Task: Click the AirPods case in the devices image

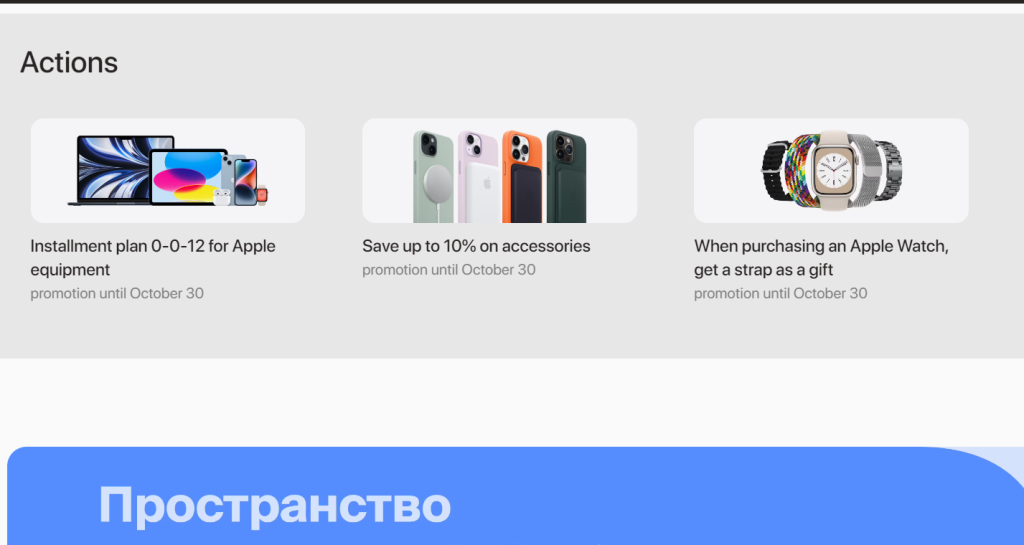Action: pos(222,197)
